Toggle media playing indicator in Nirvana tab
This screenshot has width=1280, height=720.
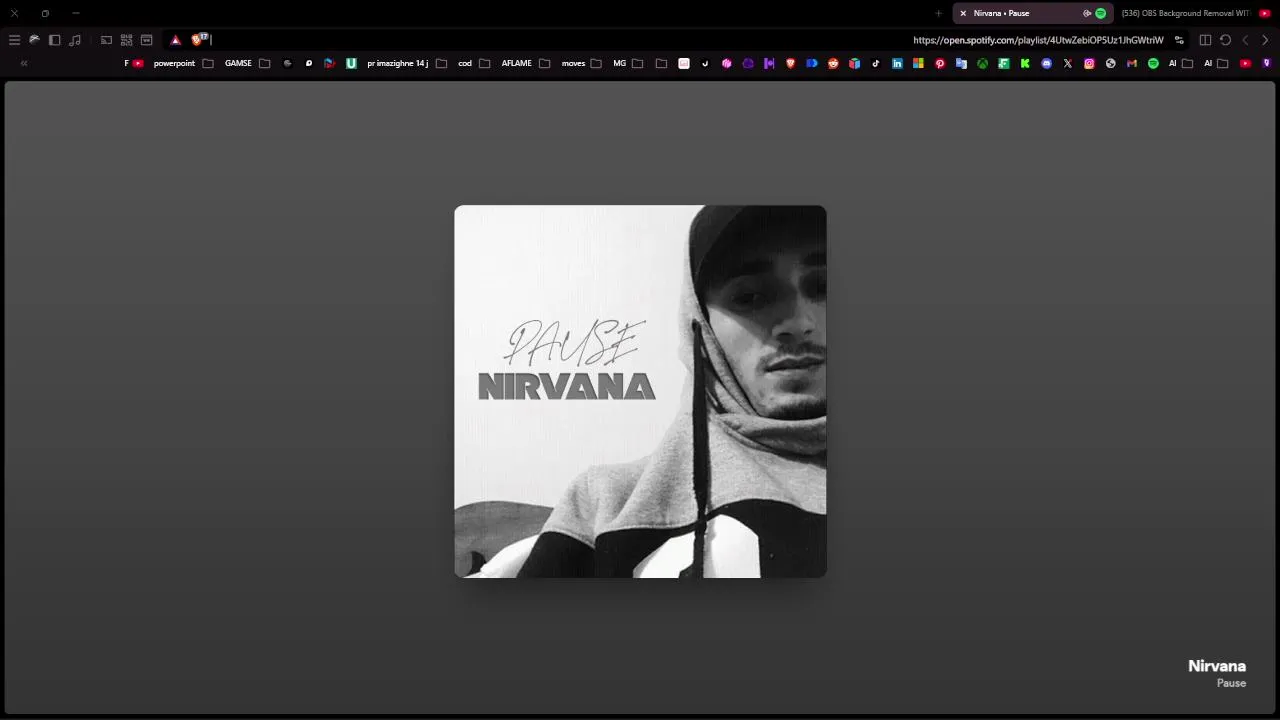pyautogui.click(x=1087, y=13)
